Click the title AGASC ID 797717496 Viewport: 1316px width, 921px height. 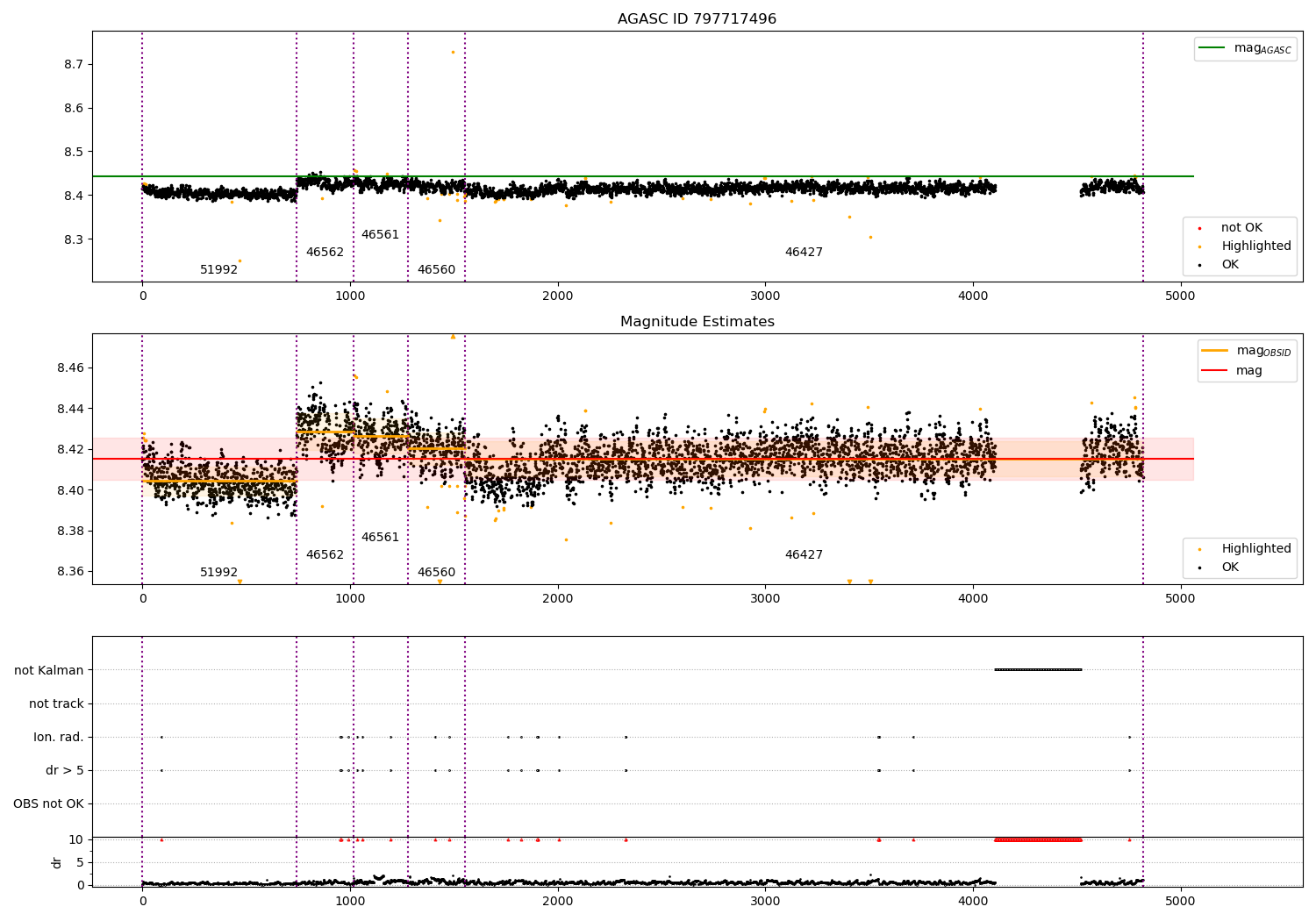tap(697, 19)
